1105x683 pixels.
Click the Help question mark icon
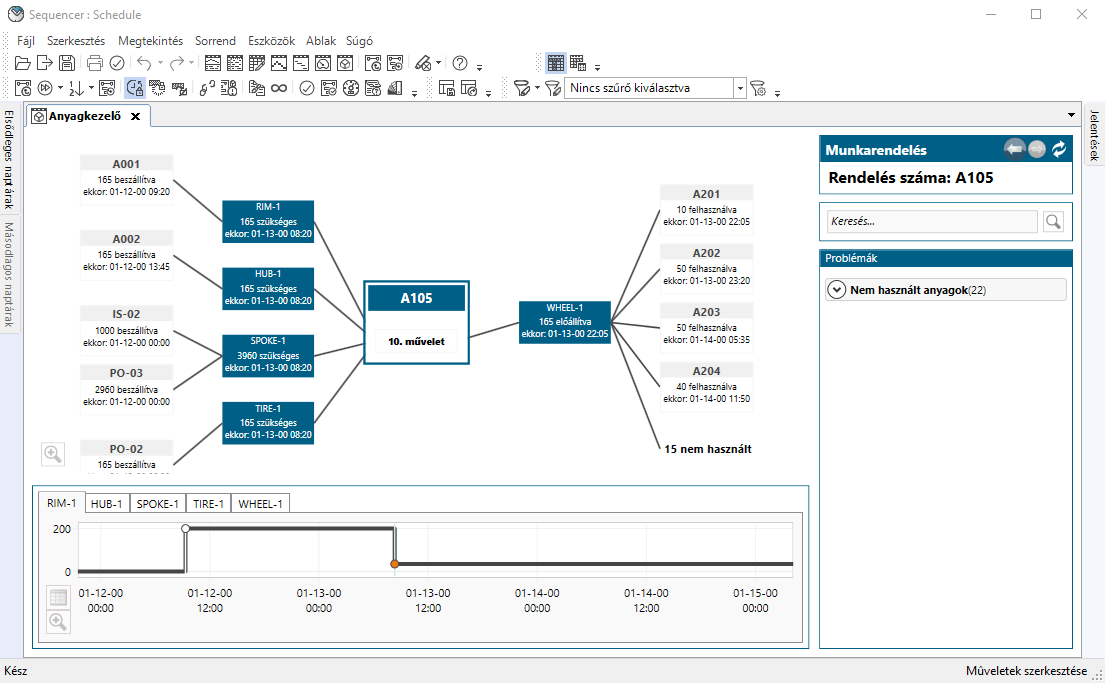coord(460,63)
